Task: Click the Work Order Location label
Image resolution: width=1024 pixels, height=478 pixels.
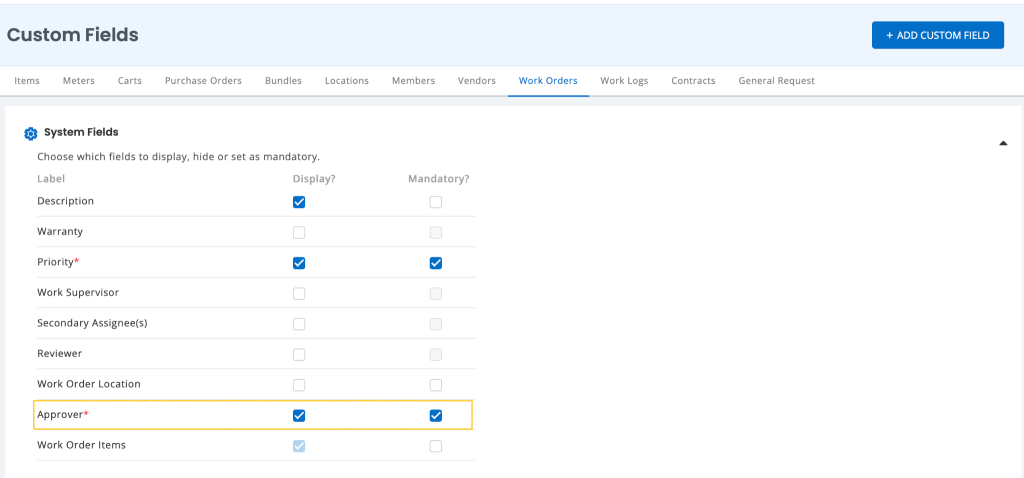Action: click(x=89, y=384)
